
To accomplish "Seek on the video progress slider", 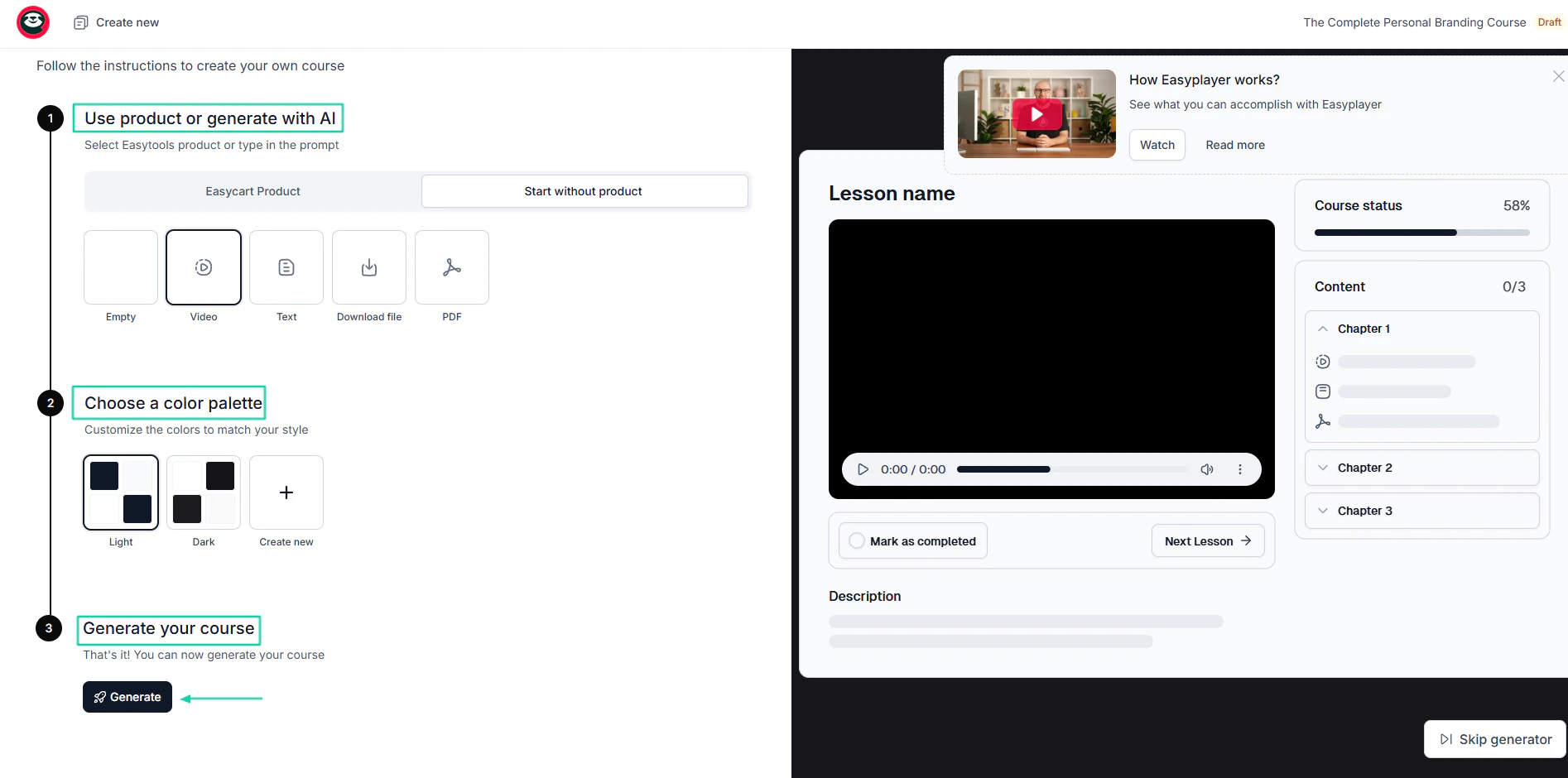I will [x=1073, y=469].
